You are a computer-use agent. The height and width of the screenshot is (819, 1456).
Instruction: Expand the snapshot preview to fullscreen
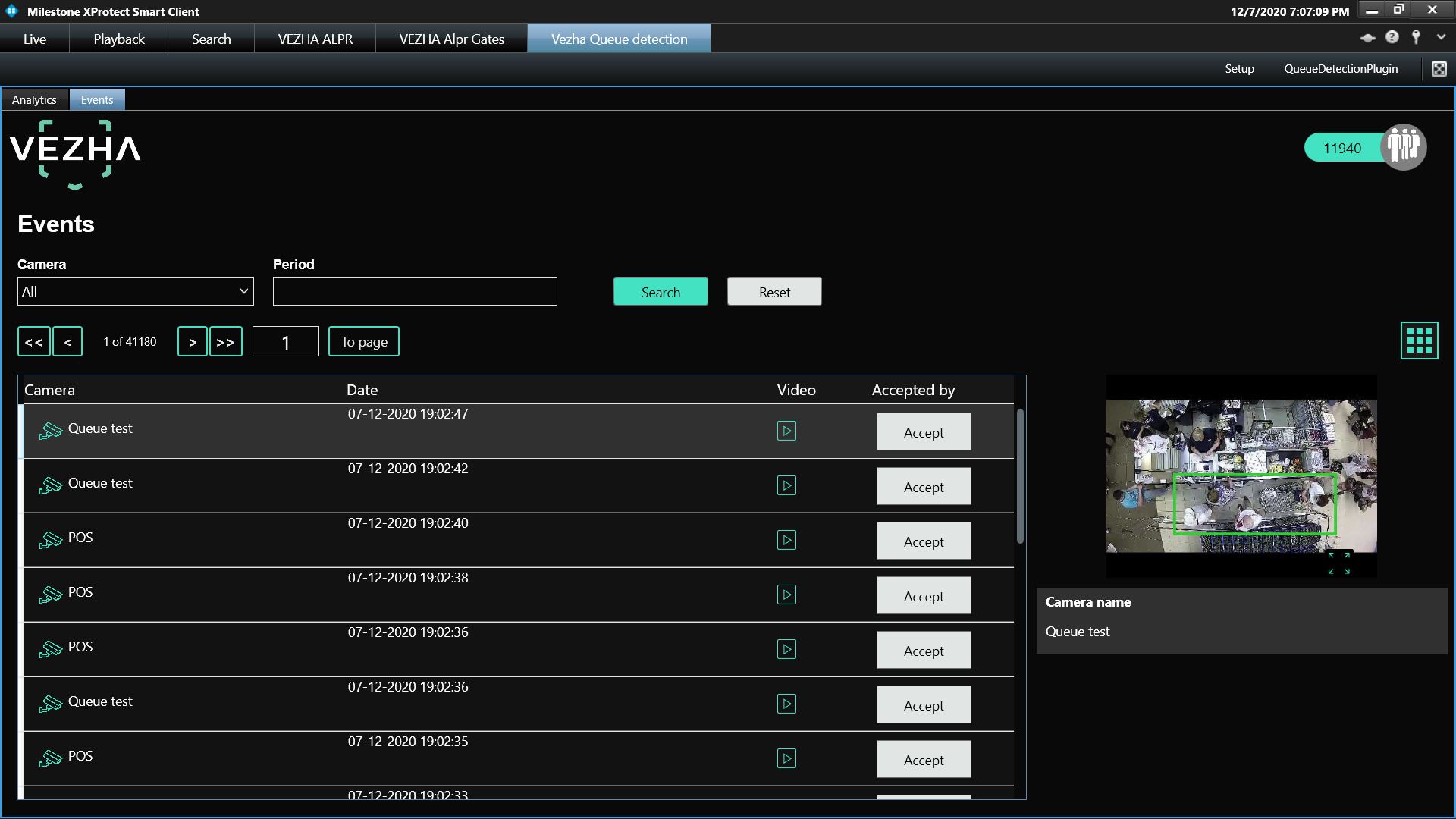pos(1338,563)
